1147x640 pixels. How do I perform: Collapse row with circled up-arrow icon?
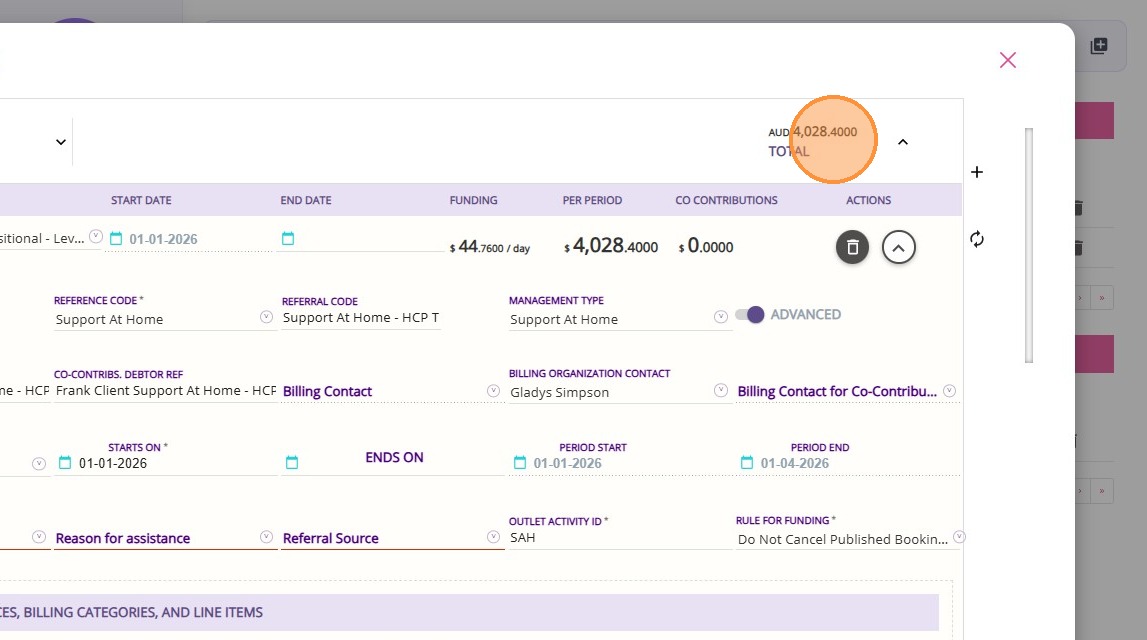coord(899,247)
